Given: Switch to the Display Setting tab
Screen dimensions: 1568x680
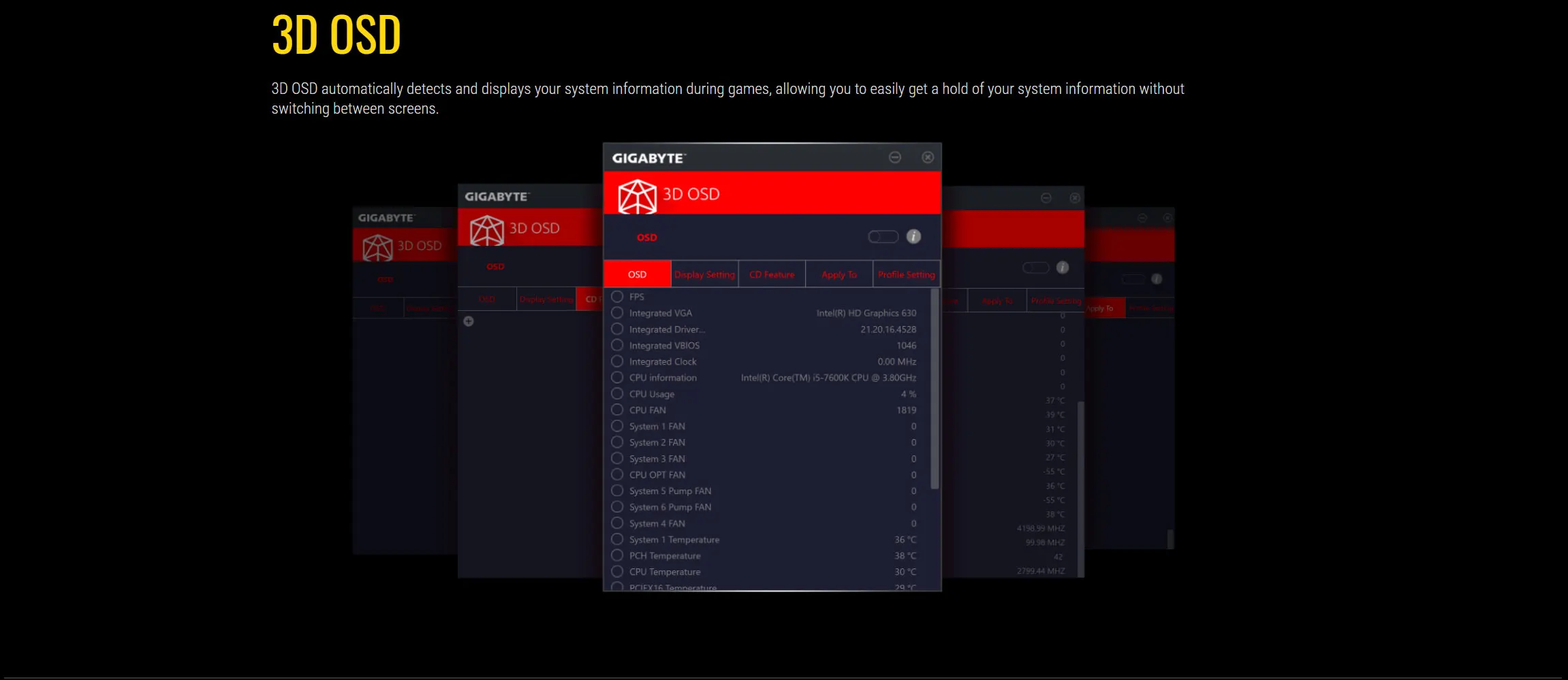Looking at the screenshot, I should click(x=705, y=274).
